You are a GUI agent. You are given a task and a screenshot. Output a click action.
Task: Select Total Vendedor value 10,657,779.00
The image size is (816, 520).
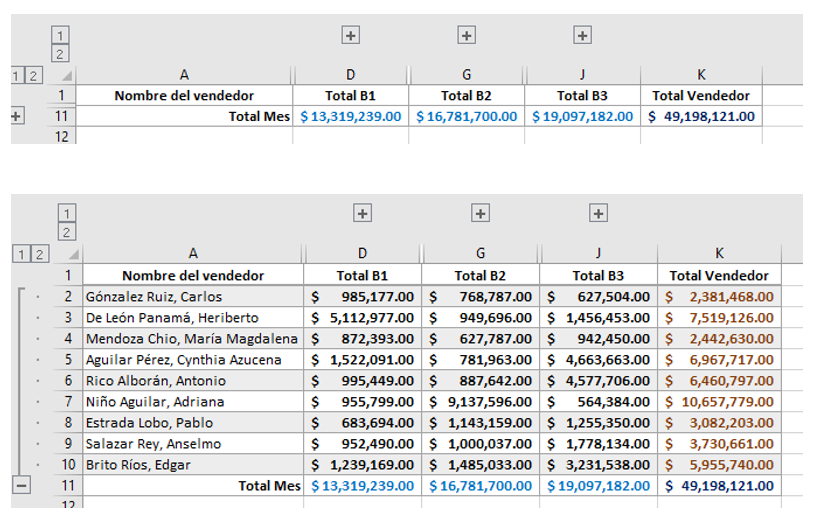click(719, 402)
